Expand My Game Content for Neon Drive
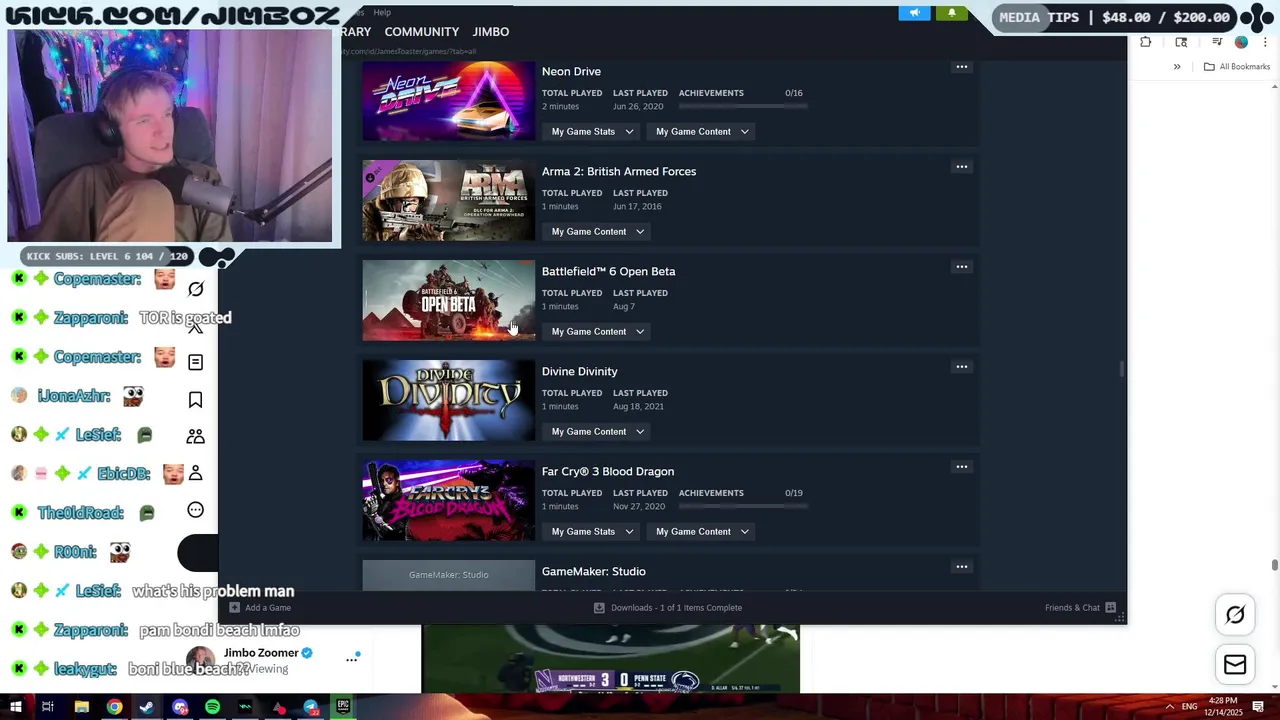The width and height of the screenshot is (1280, 720). tap(702, 131)
